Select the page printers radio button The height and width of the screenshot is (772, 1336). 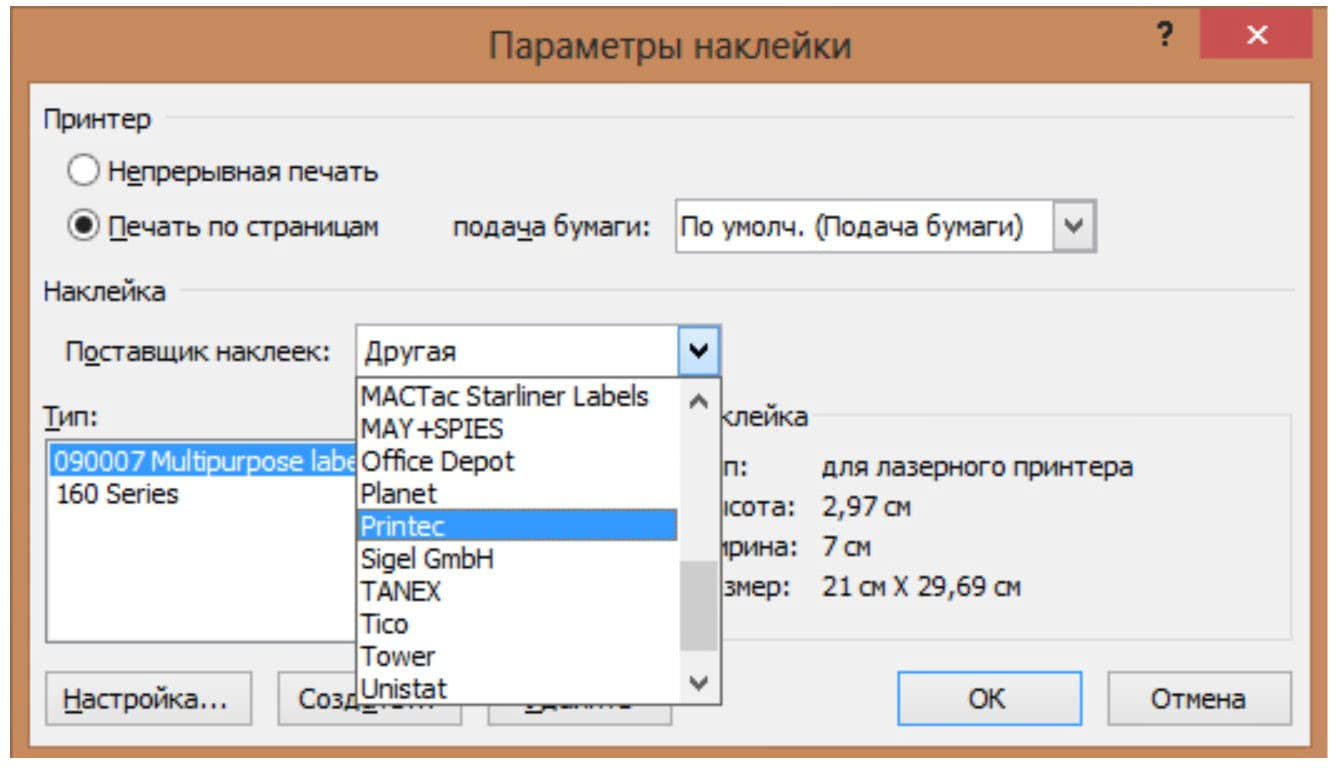coord(84,227)
